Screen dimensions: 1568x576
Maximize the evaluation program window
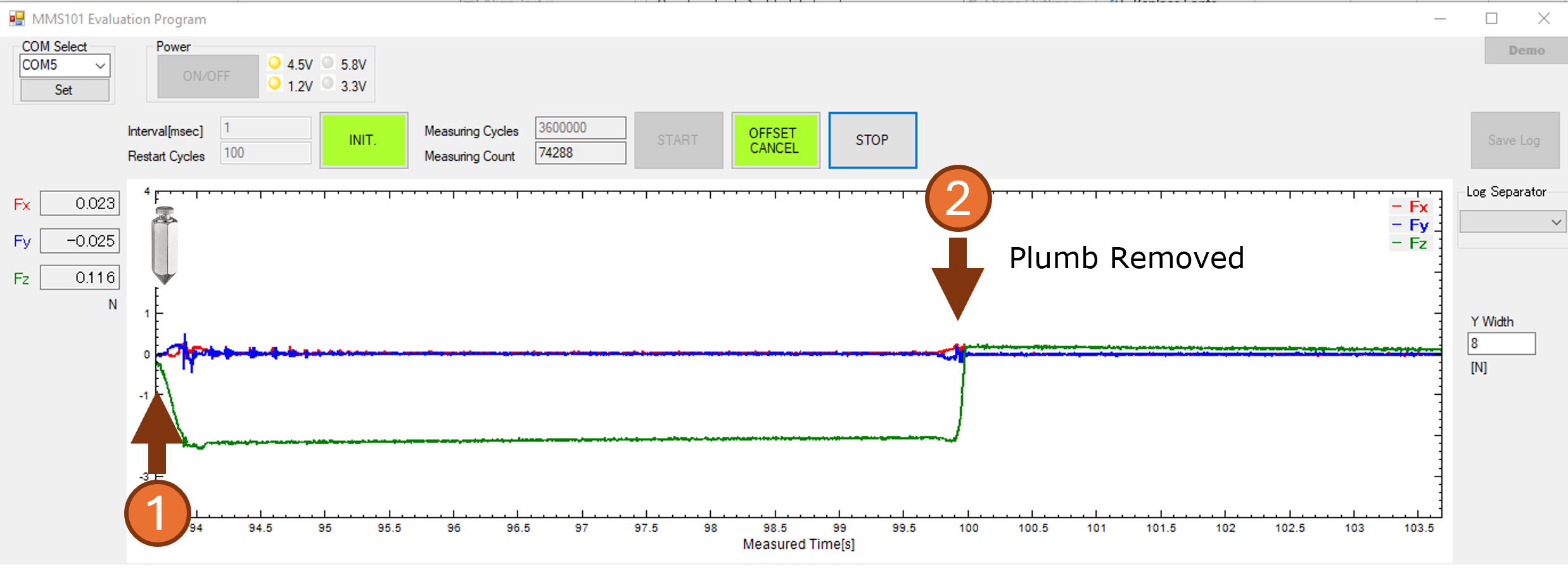tap(1491, 19)
